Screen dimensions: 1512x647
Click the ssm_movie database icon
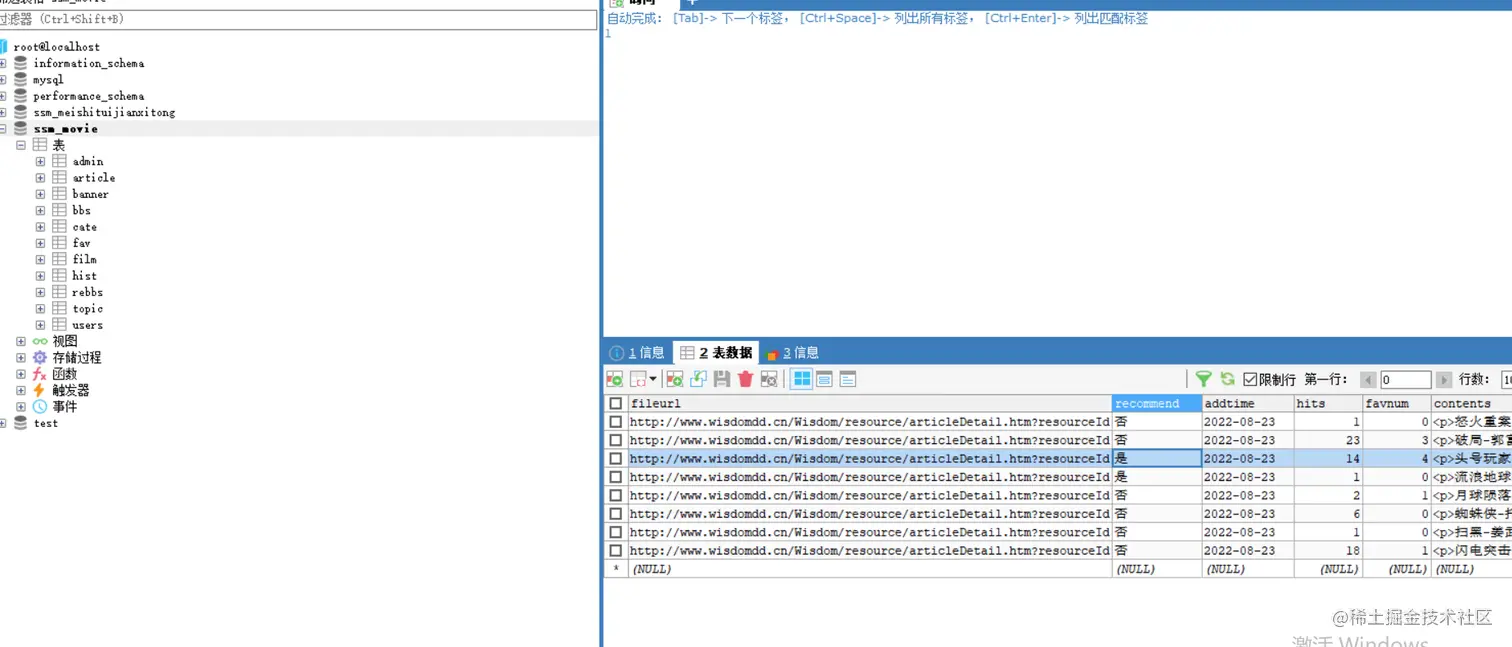tap(20, 129)
